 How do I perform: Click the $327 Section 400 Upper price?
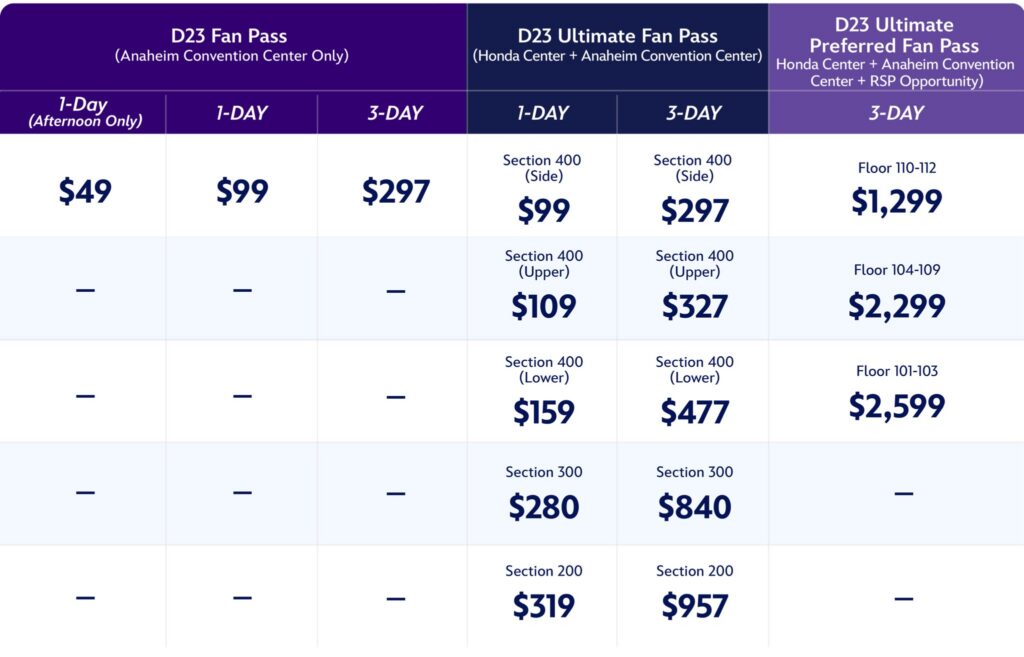coord(694,306)
